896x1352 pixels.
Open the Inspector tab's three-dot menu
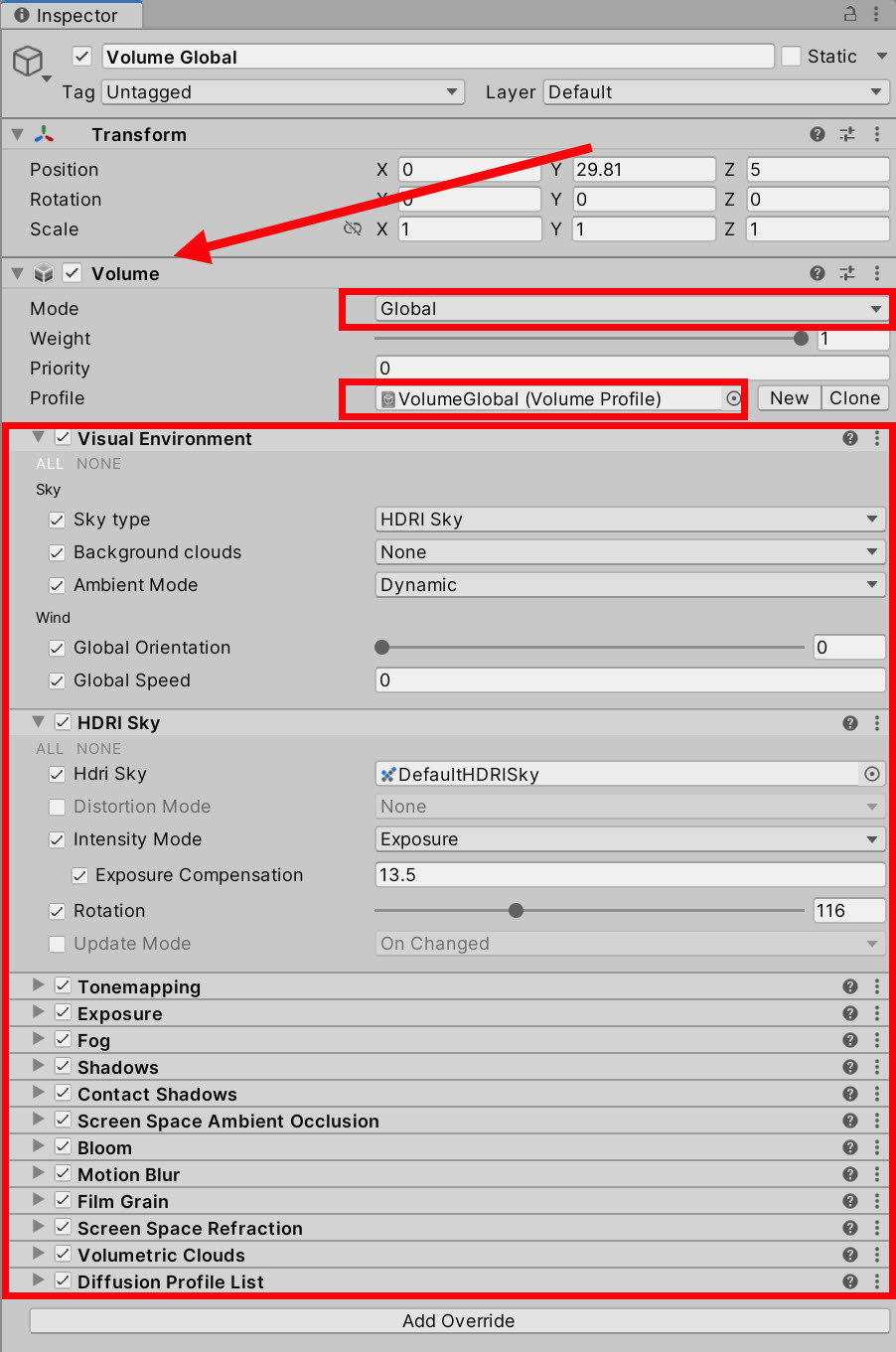coord(876,14)
